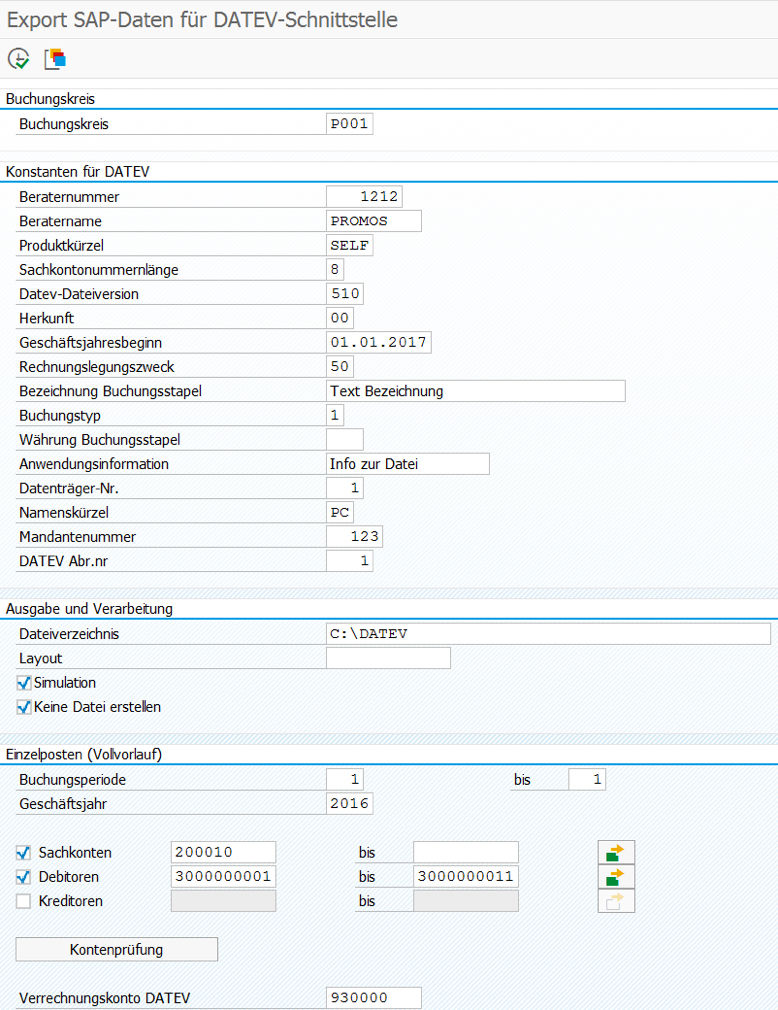Edit the Geschäftsjahr field
This screenshot has width=778, height=1010.
pyautogui.click(x=349, y=803)
